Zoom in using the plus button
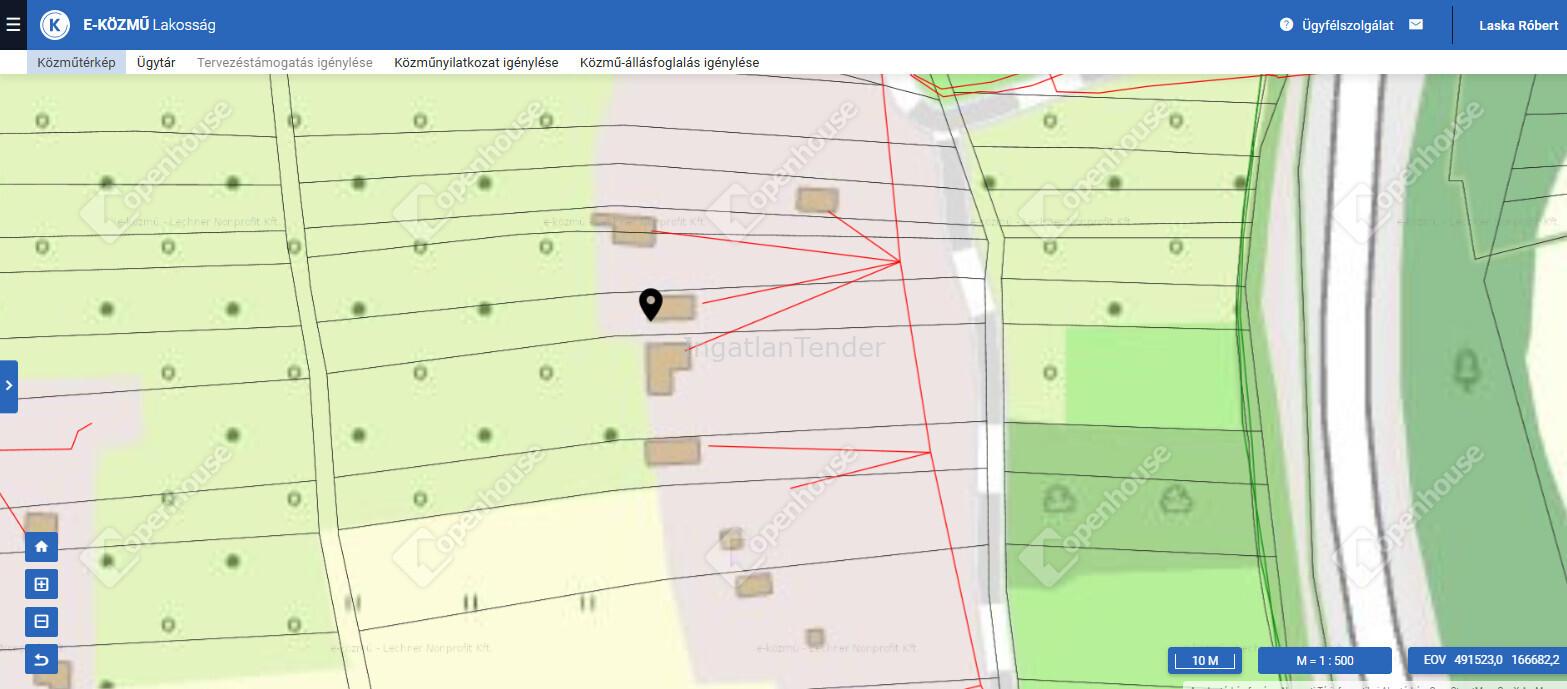Viewport: 1567px width, 689px height. 41,584
